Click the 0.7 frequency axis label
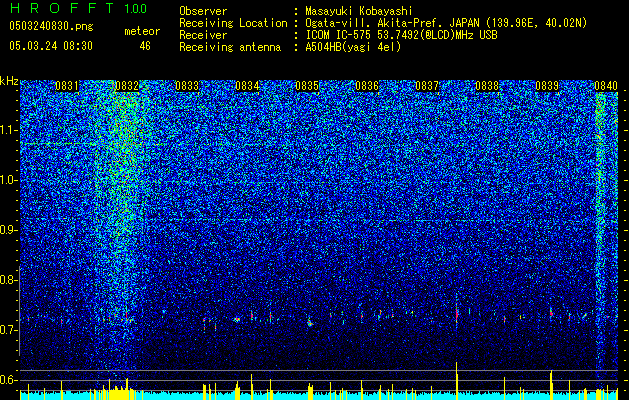 9,330
